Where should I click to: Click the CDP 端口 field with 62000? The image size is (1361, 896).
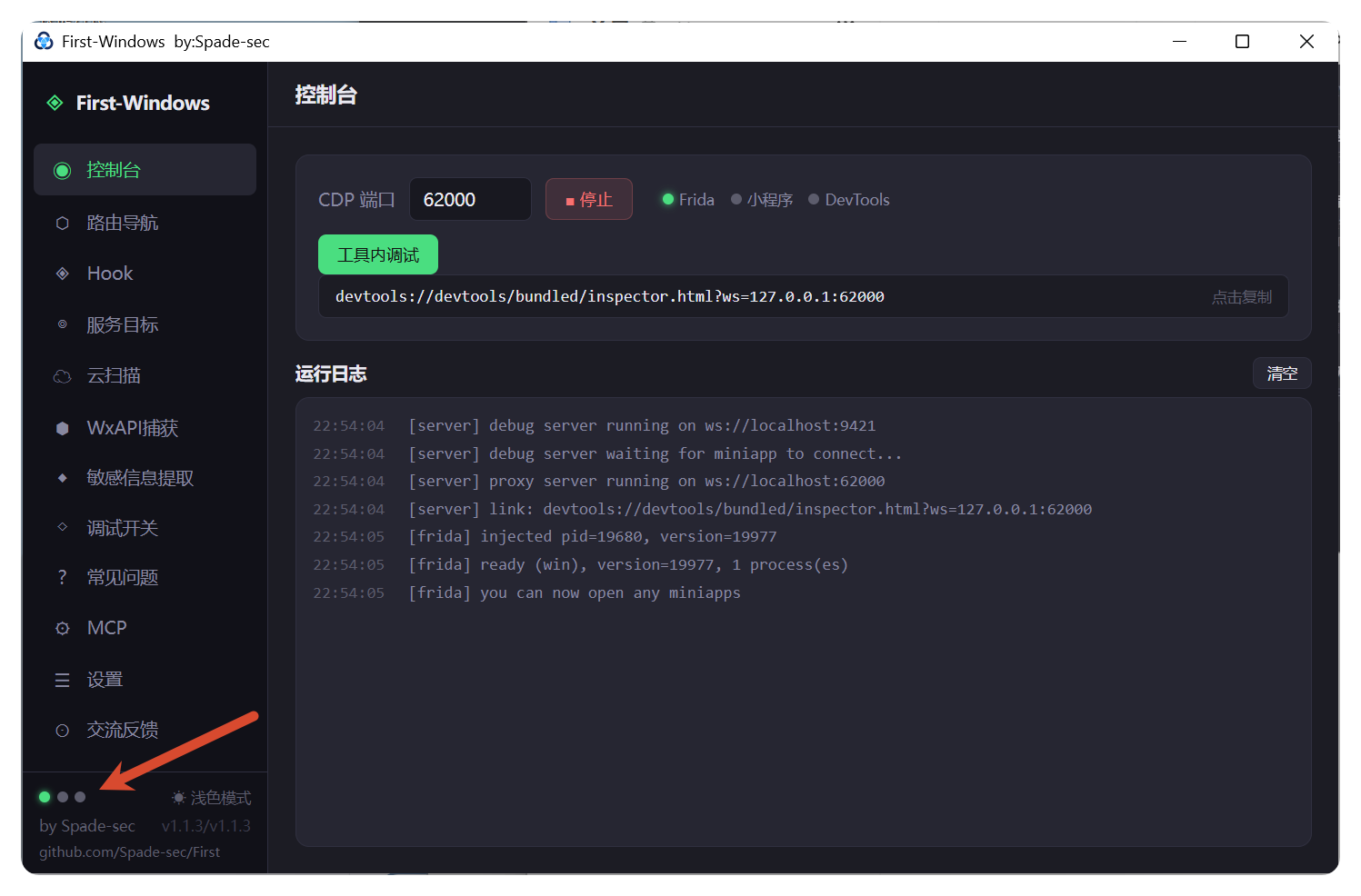pos(471,199)
